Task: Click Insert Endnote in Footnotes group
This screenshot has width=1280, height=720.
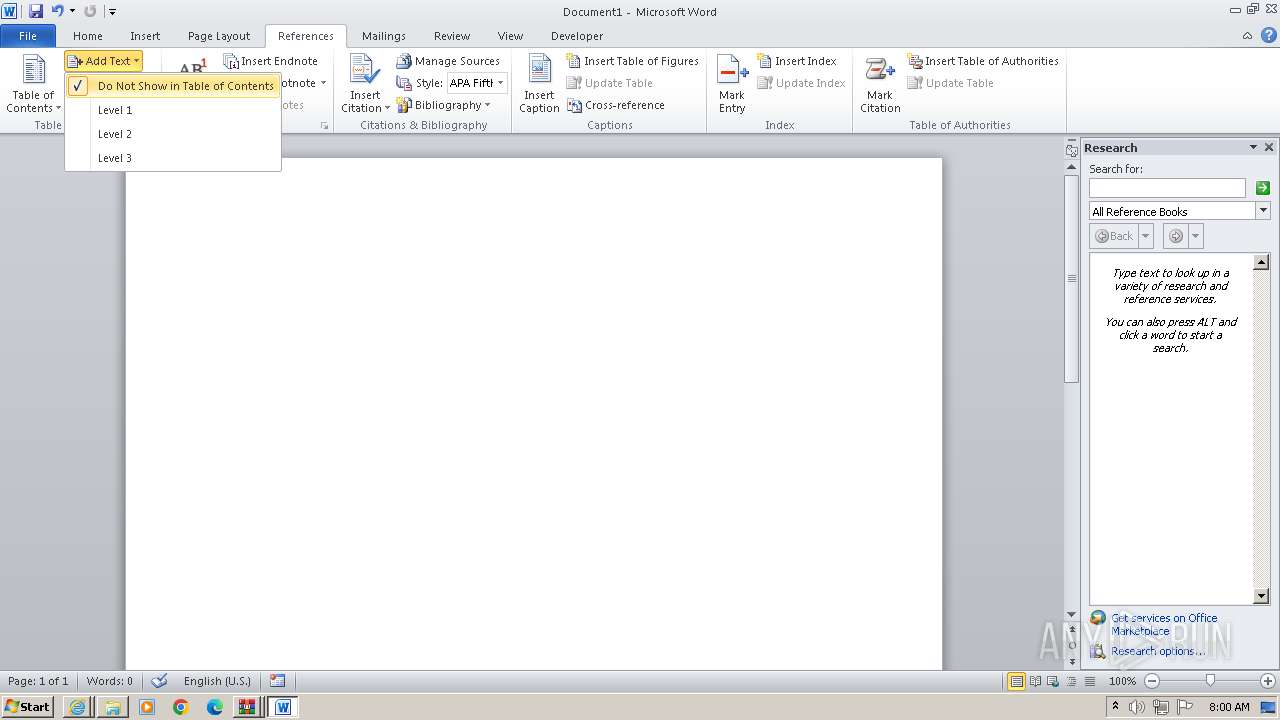Action: coord(271,61)
